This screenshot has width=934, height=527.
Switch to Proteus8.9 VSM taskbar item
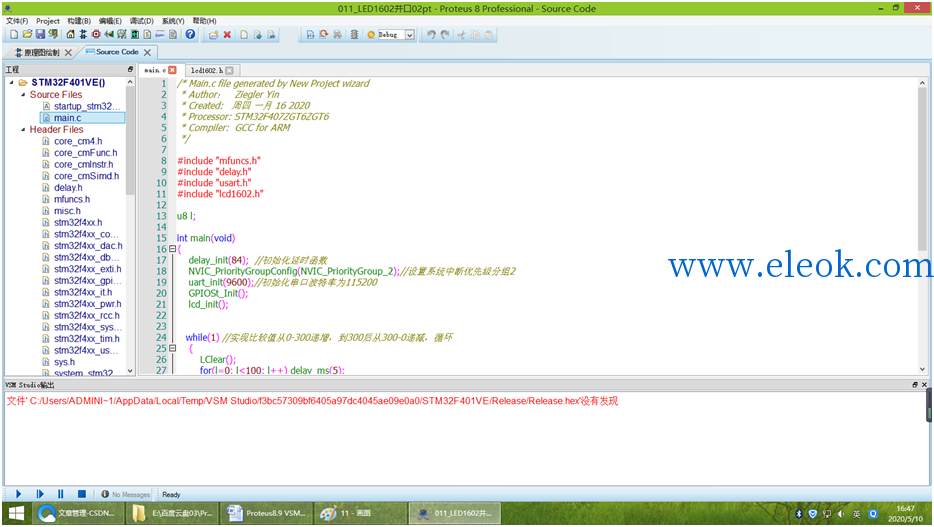click(267, 513)
